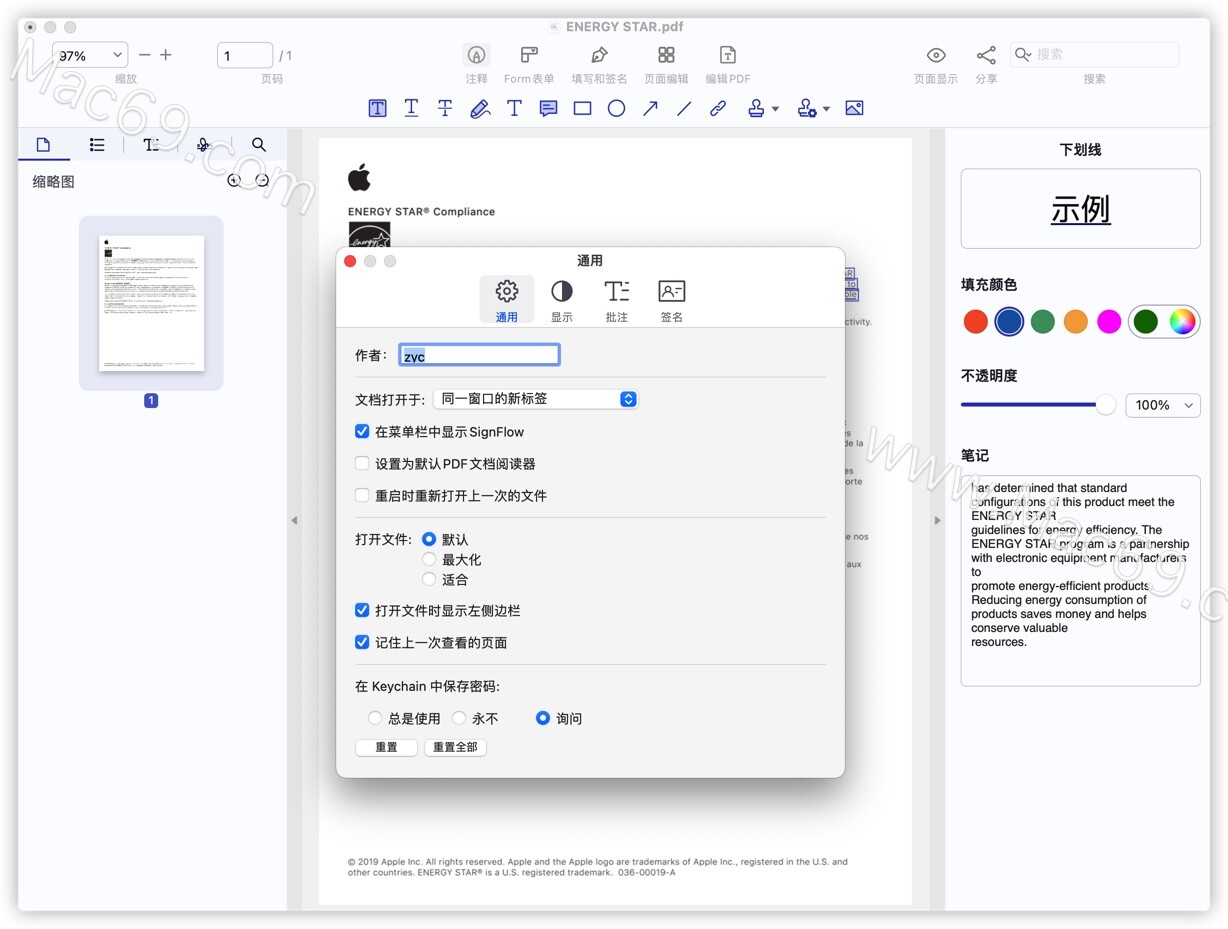Switch to the 签名 preferences tab
This screenshot has height=929, width=1228.
[671, 297]
